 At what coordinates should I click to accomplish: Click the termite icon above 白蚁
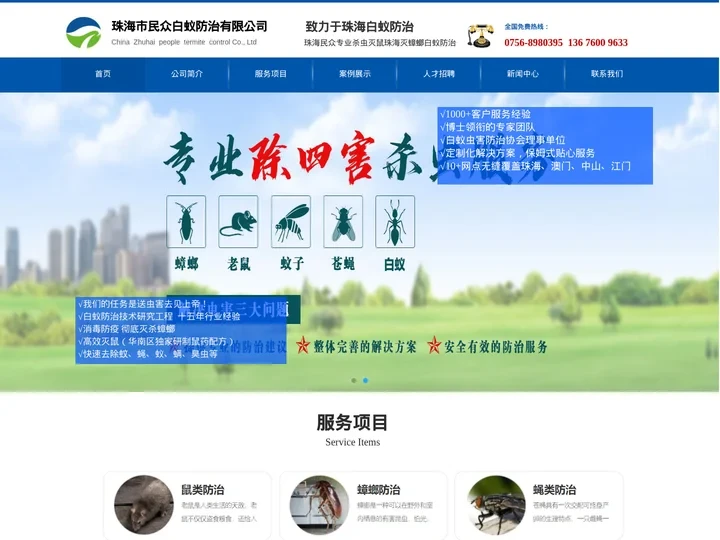(x=395, y=222)
